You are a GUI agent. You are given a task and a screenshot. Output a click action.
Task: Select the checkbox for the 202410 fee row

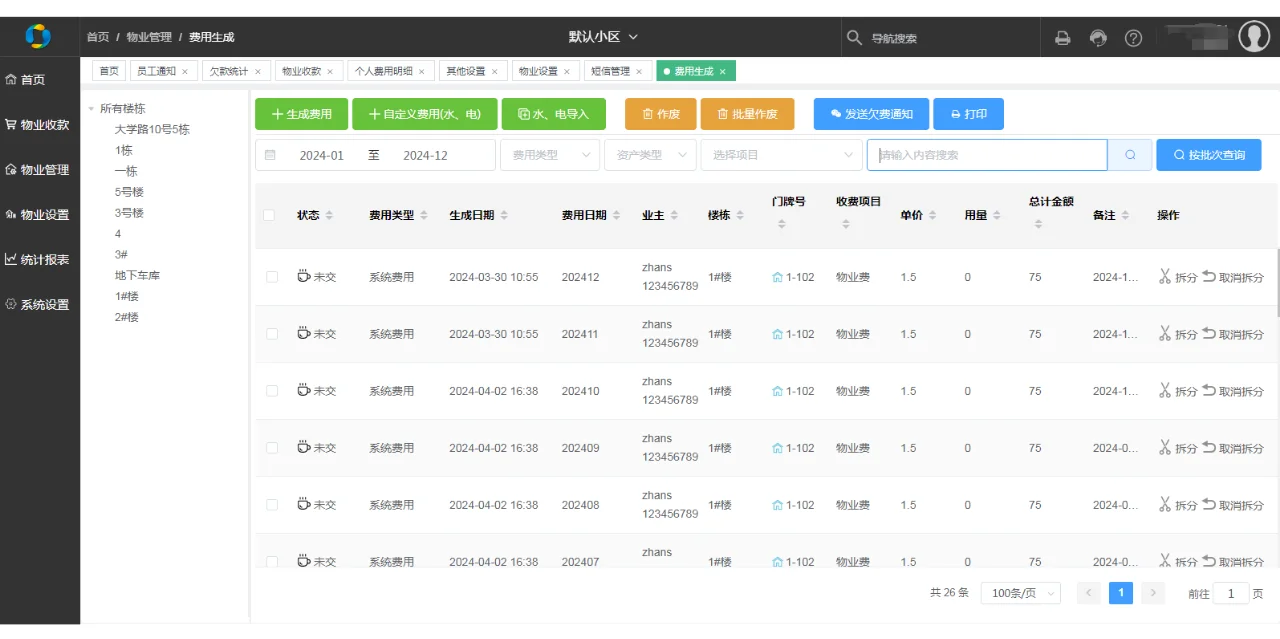coord(271,391)
